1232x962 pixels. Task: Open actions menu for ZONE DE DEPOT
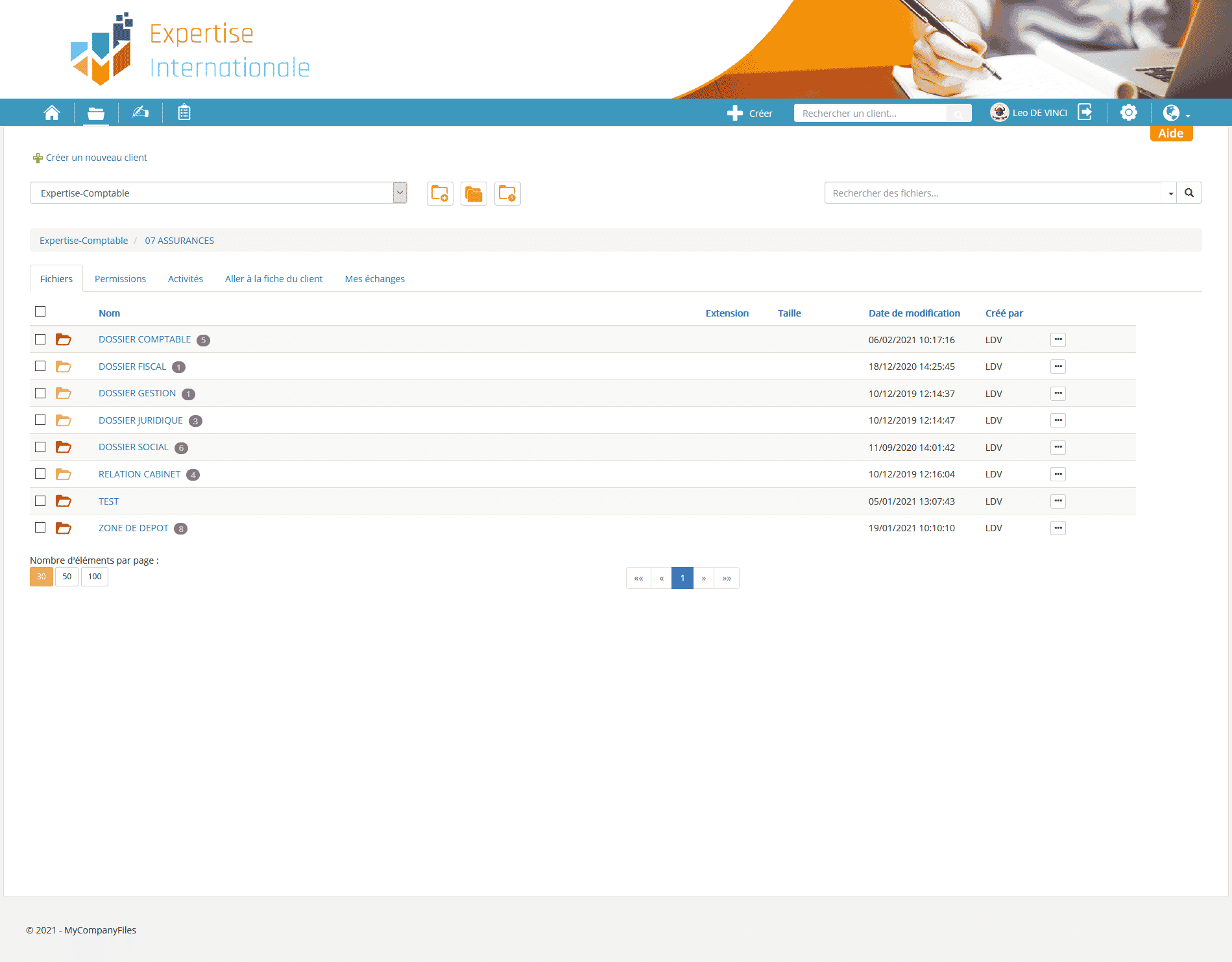1058,528
